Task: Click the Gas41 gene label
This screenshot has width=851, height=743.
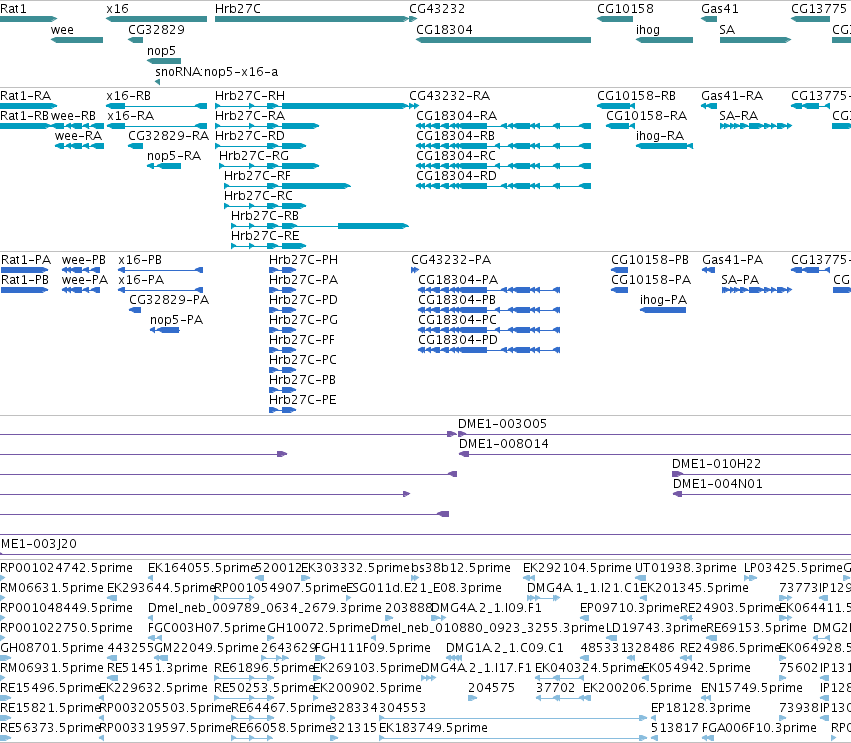Action: pos(720,9)
